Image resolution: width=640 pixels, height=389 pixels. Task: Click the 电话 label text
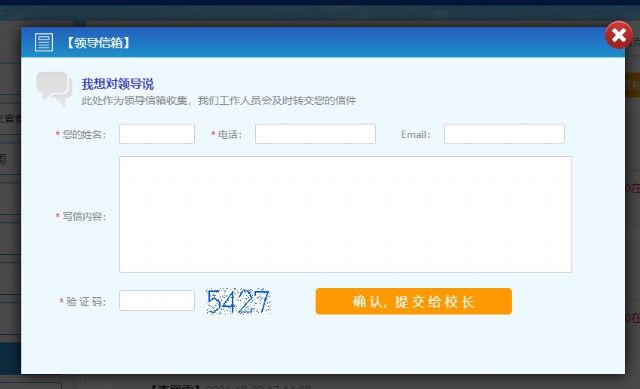click(230, 134)
